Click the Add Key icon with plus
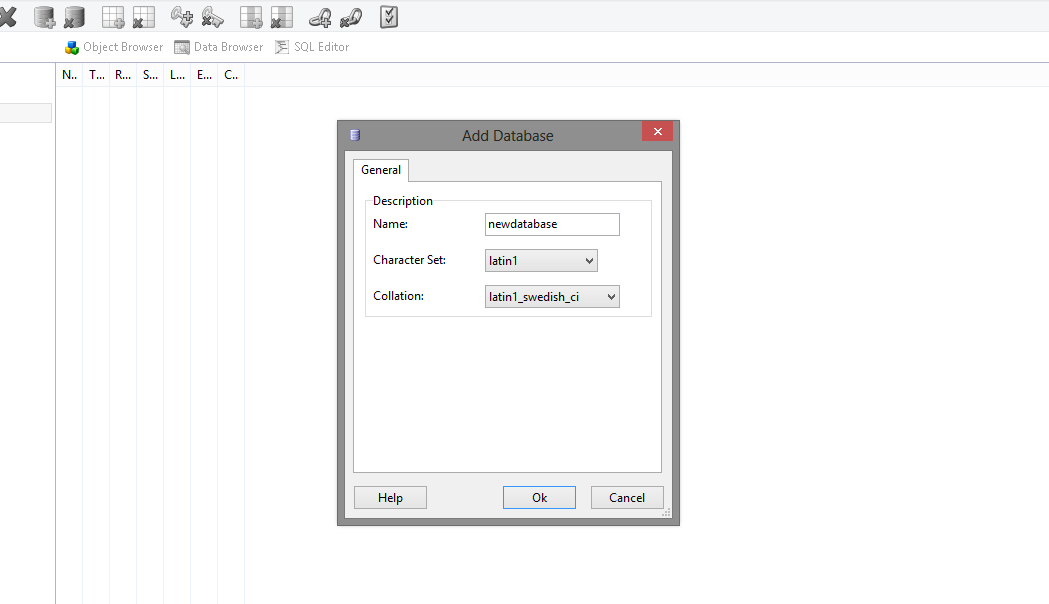Image resolution: width=1049 pixels, height=604 pixels. (182, 17)
